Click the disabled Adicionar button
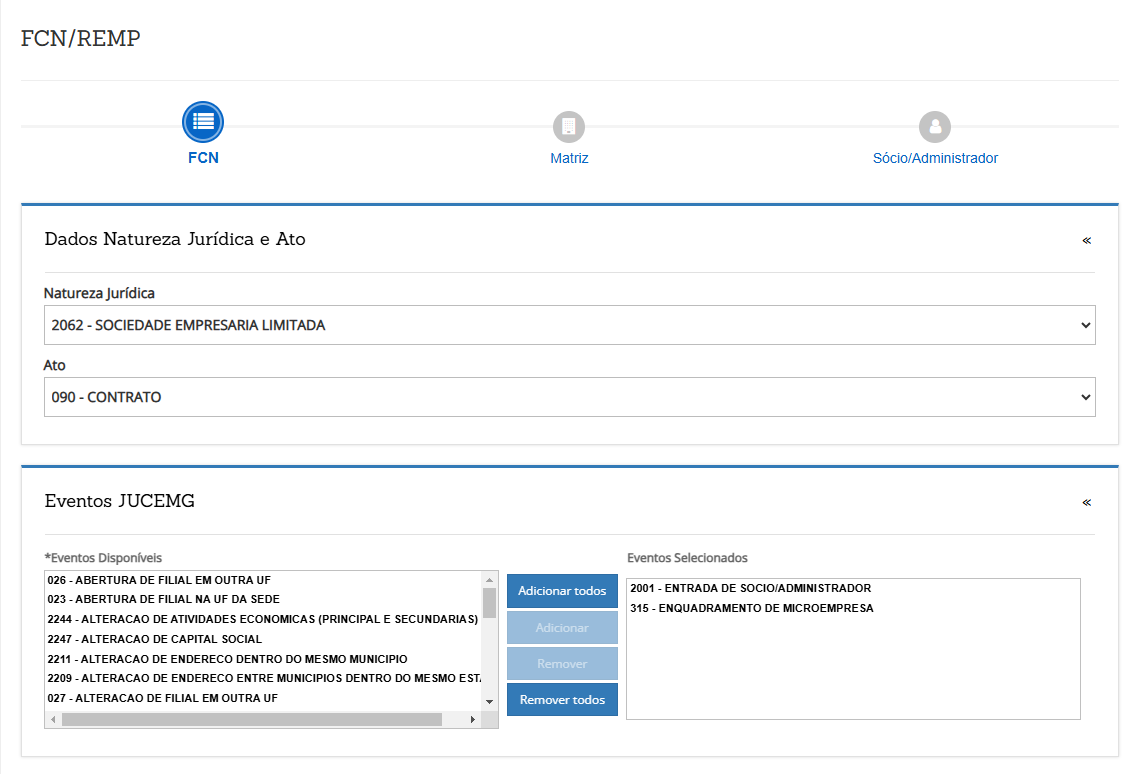Viewport: 1137px width, 774px height. tap(562, 627)
